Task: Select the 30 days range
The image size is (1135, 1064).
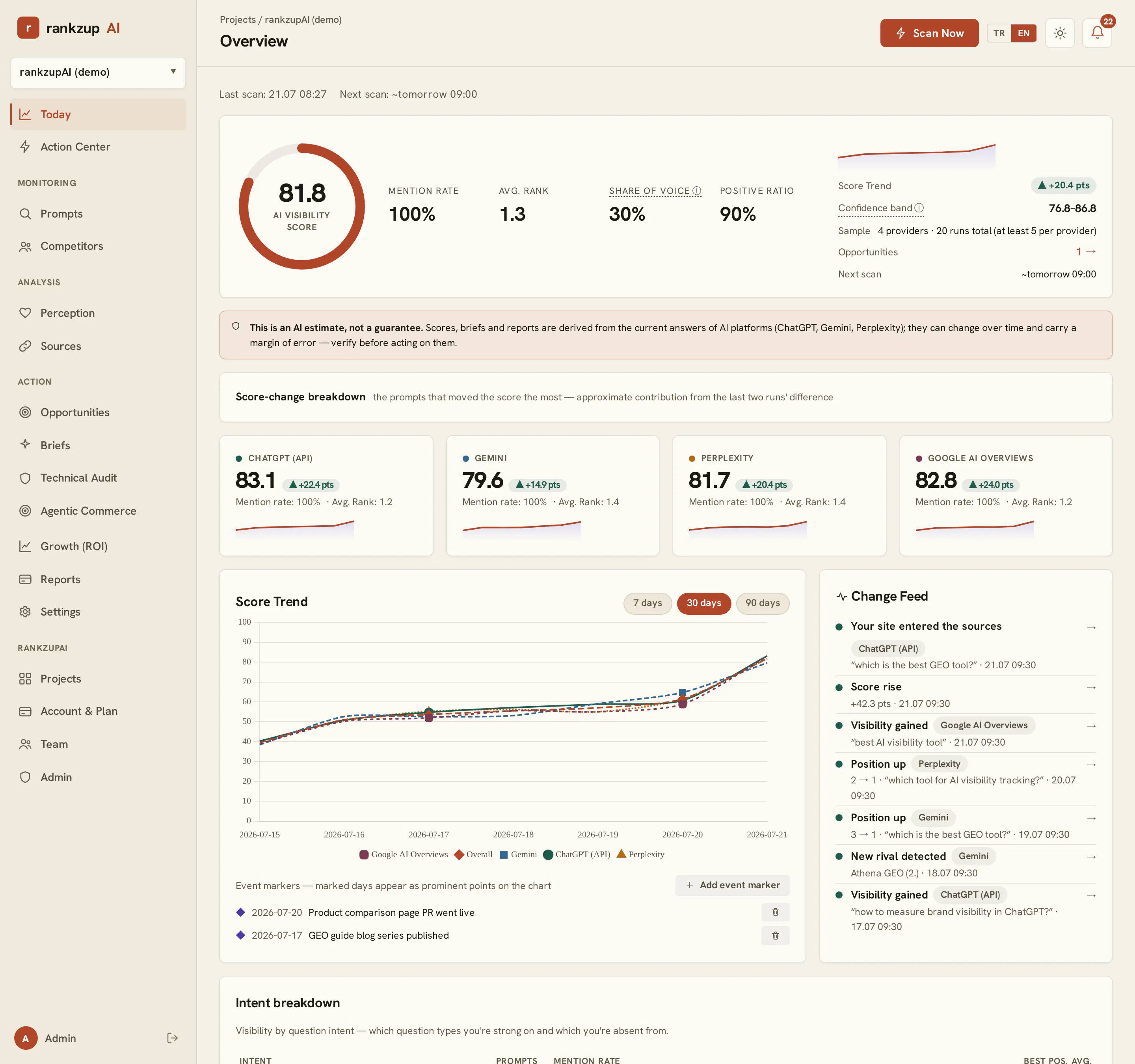Action: [703, 603]
